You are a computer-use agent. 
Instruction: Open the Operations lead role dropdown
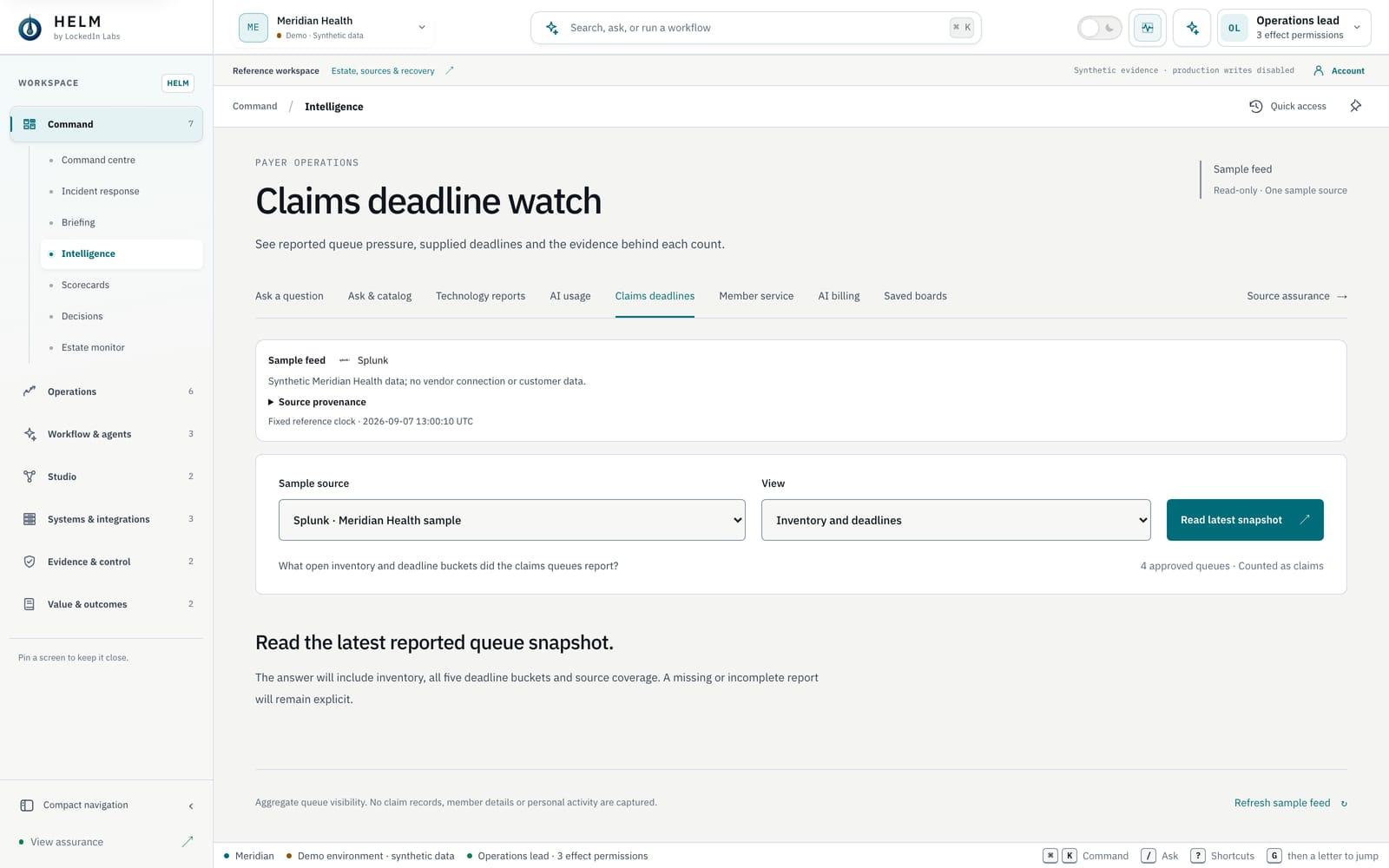coord(1294,28)
